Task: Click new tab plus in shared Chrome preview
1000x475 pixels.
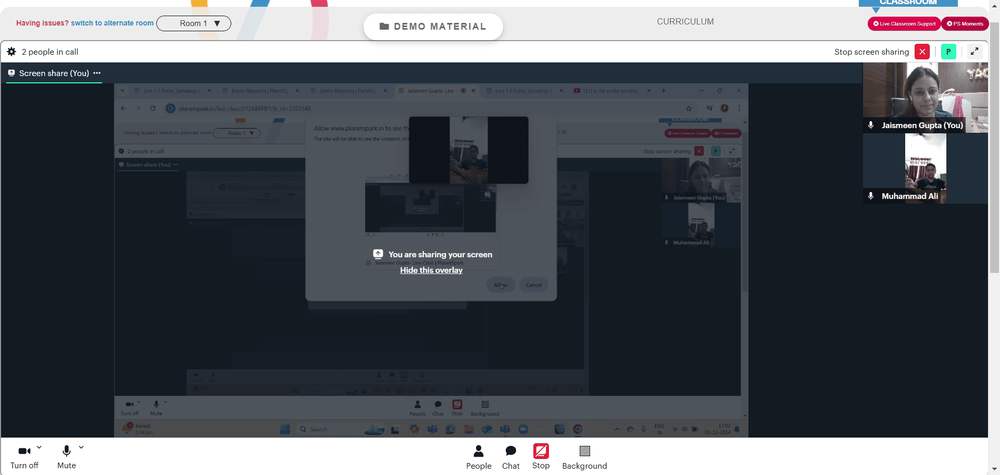Action: 663,91
